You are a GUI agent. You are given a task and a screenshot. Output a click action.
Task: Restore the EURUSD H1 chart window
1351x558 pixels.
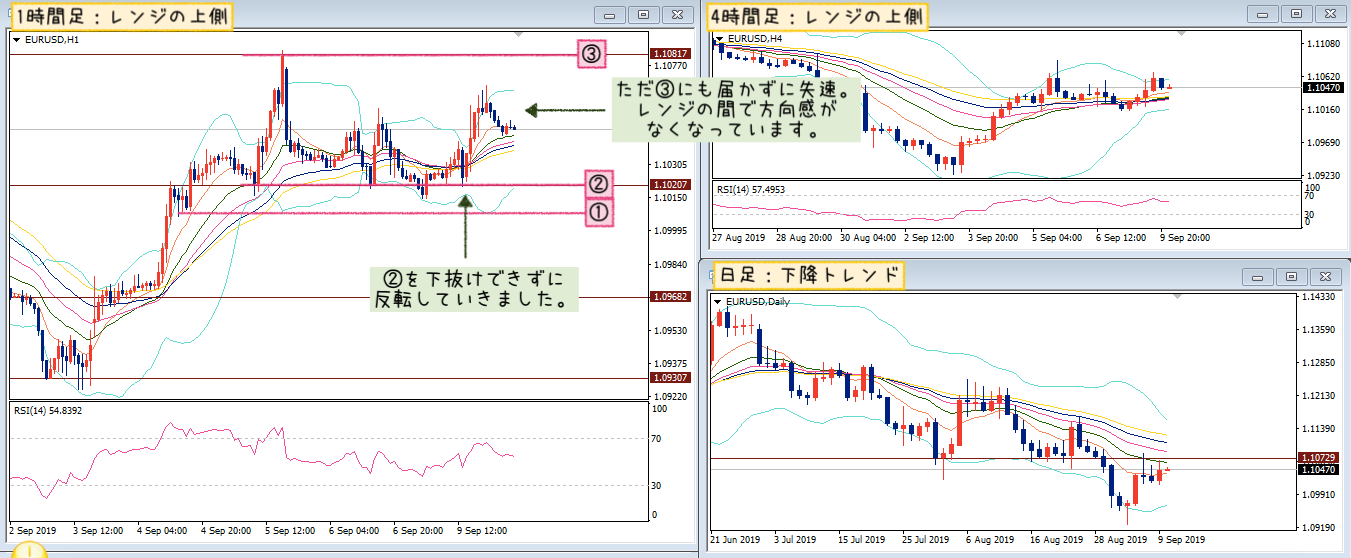tap(644, 15)
